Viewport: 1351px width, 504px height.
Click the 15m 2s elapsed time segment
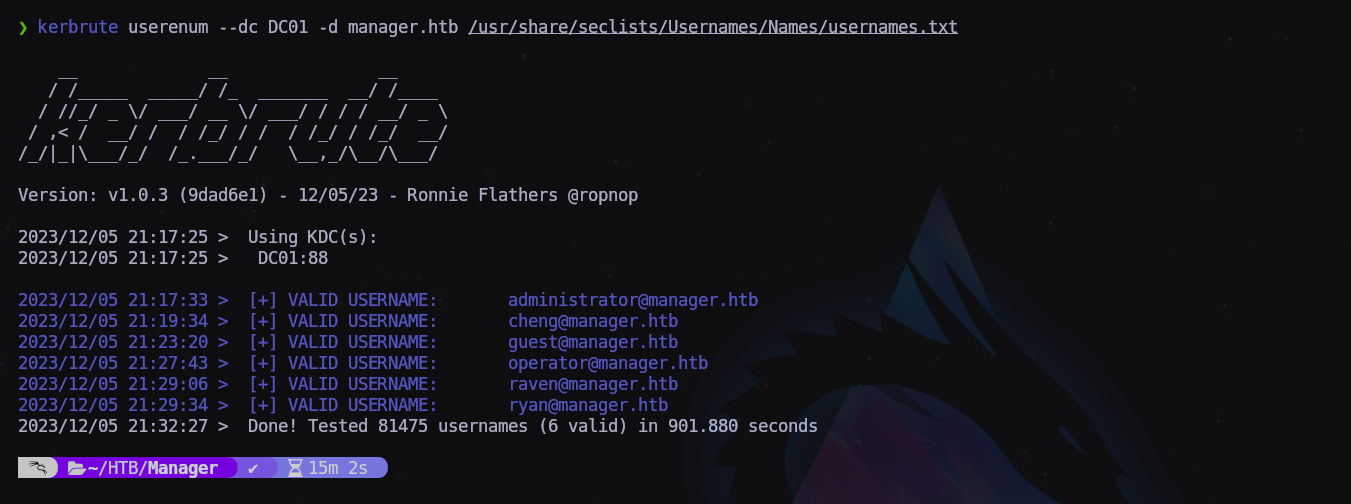pos(338,468)
